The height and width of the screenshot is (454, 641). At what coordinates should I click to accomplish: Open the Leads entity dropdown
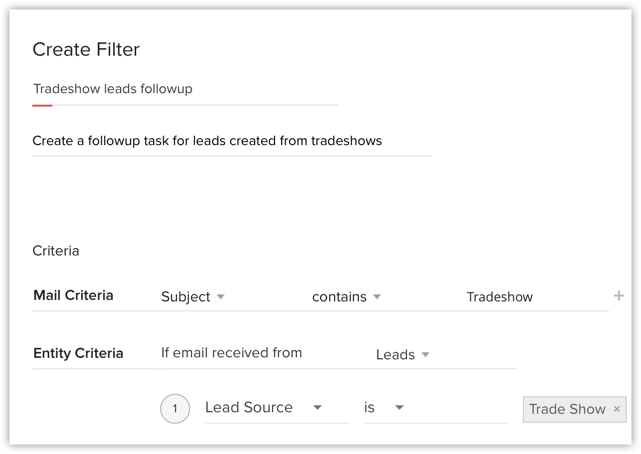click(x=402, y=355)
